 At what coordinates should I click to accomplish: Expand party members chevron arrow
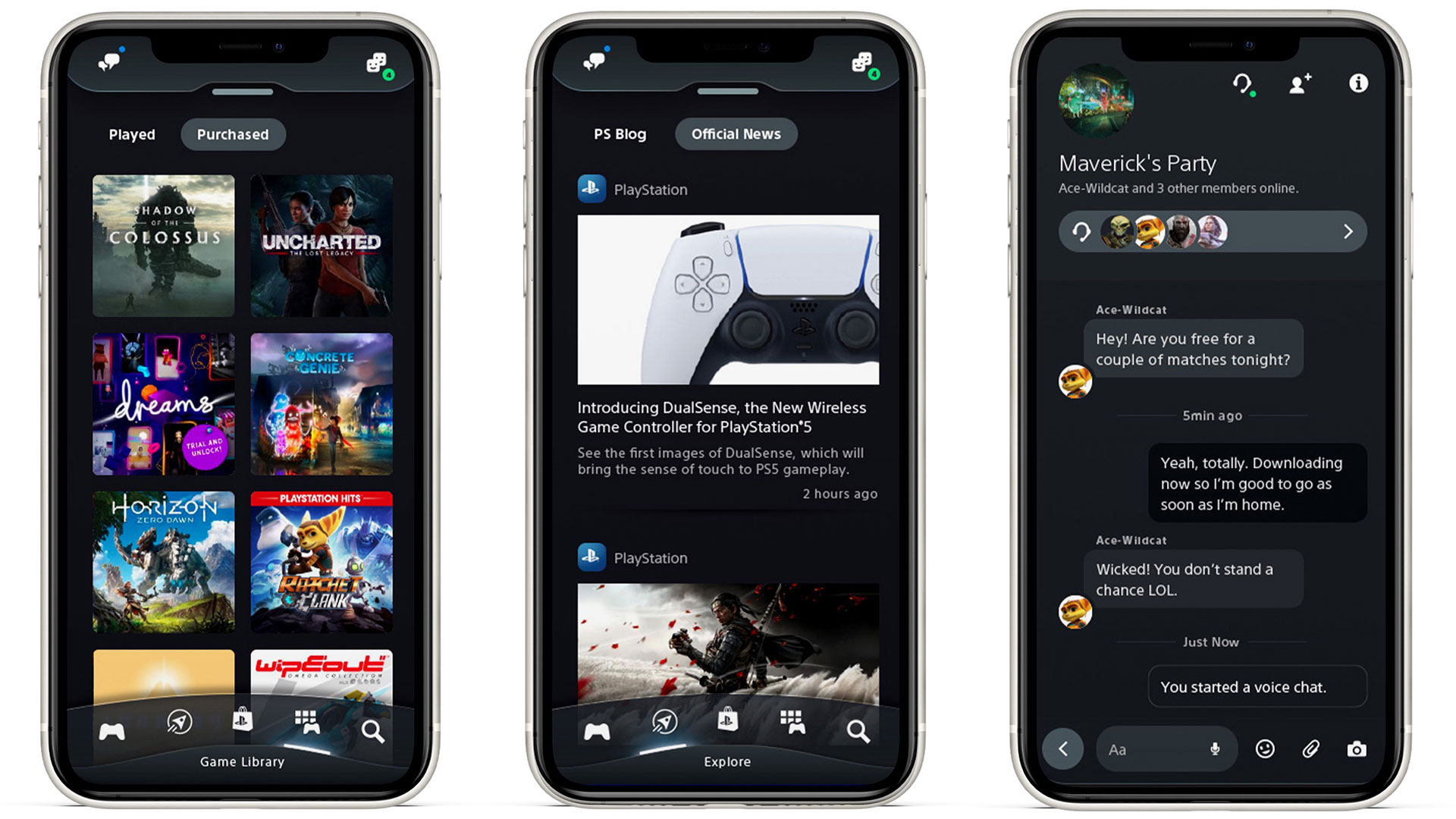coord(1349,231)
